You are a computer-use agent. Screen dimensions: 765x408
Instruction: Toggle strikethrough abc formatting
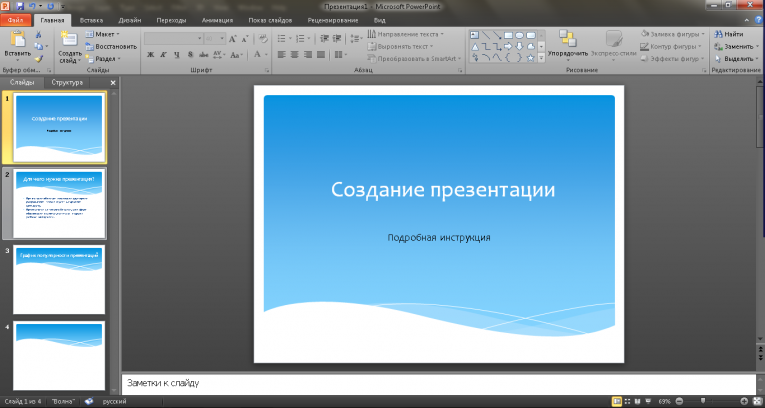[204, 55]
